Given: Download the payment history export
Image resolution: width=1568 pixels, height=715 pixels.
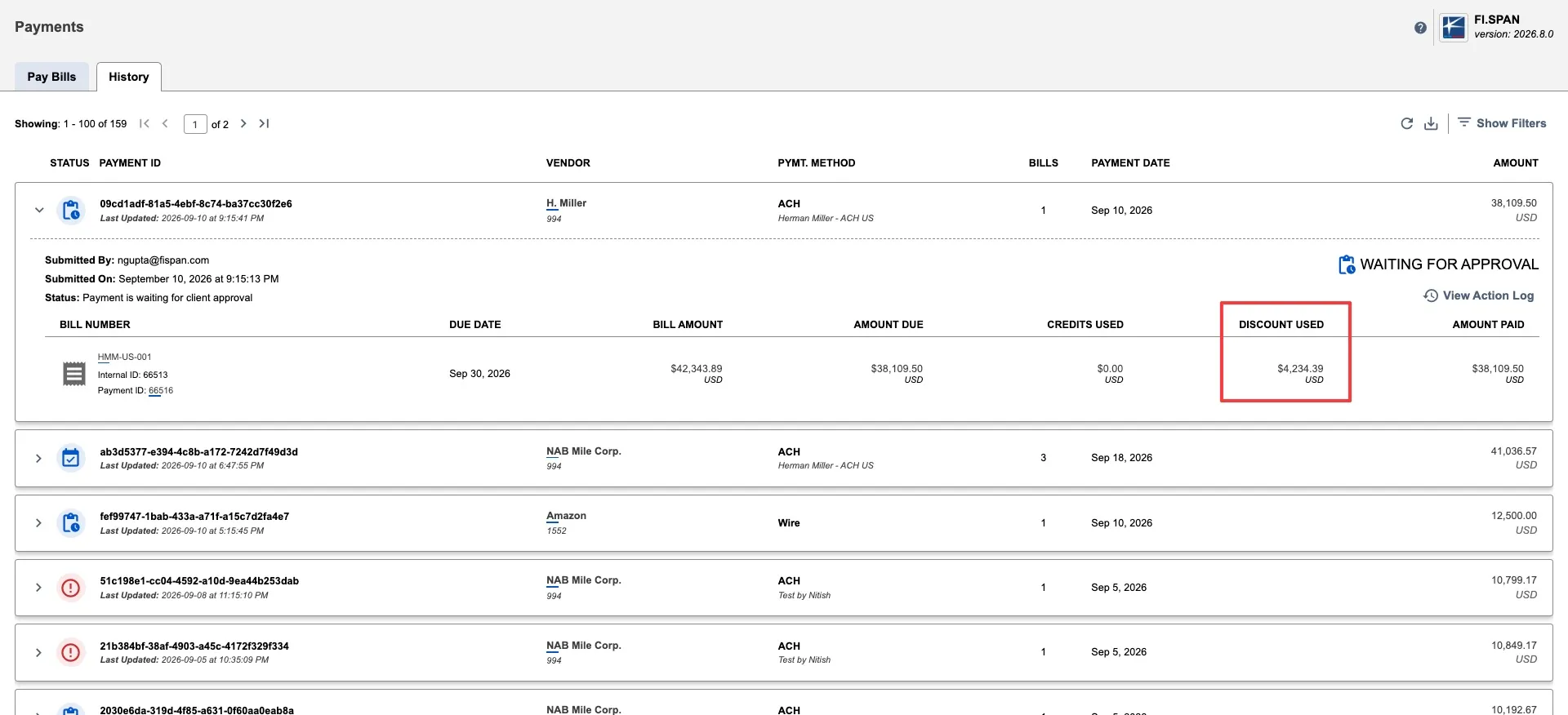Looking at the screenshot, I should click(x=1431, y=123).
